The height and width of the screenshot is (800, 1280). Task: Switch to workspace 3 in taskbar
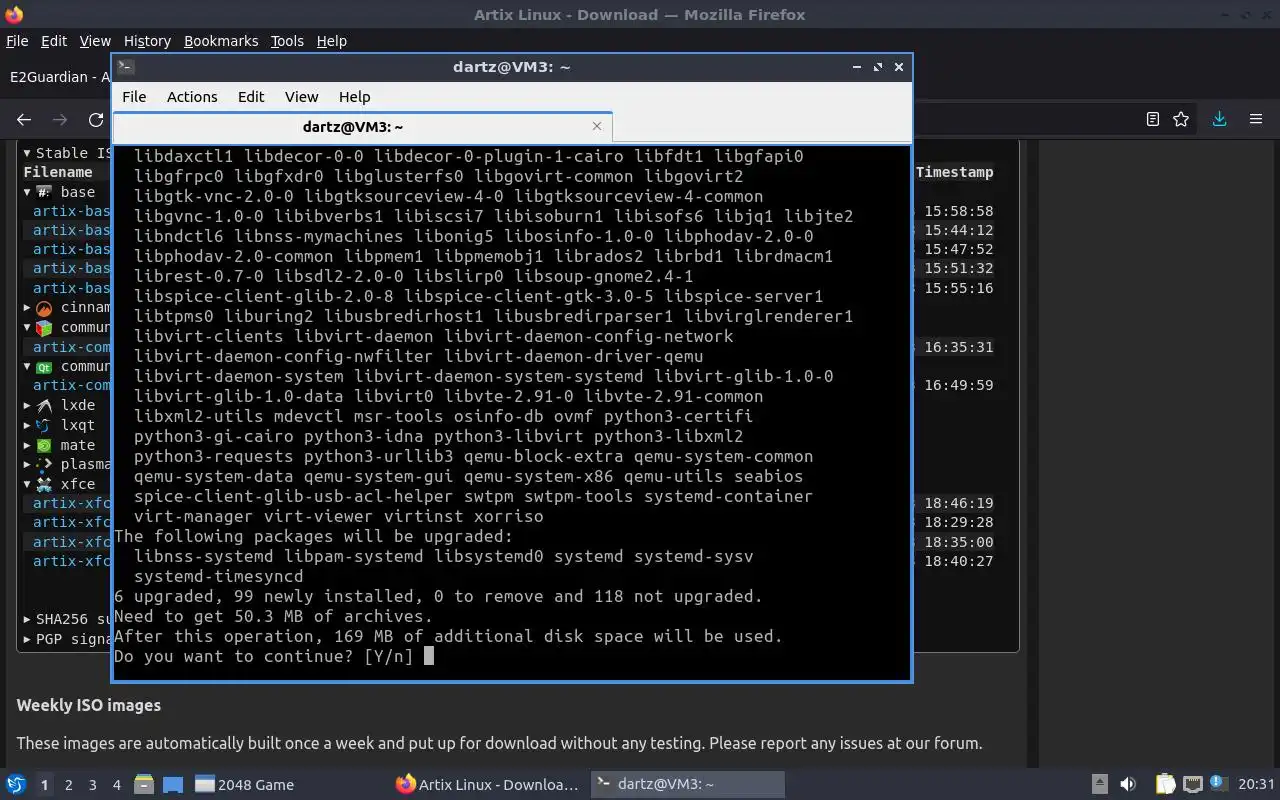pyautogui.click(x=92, y=785)
